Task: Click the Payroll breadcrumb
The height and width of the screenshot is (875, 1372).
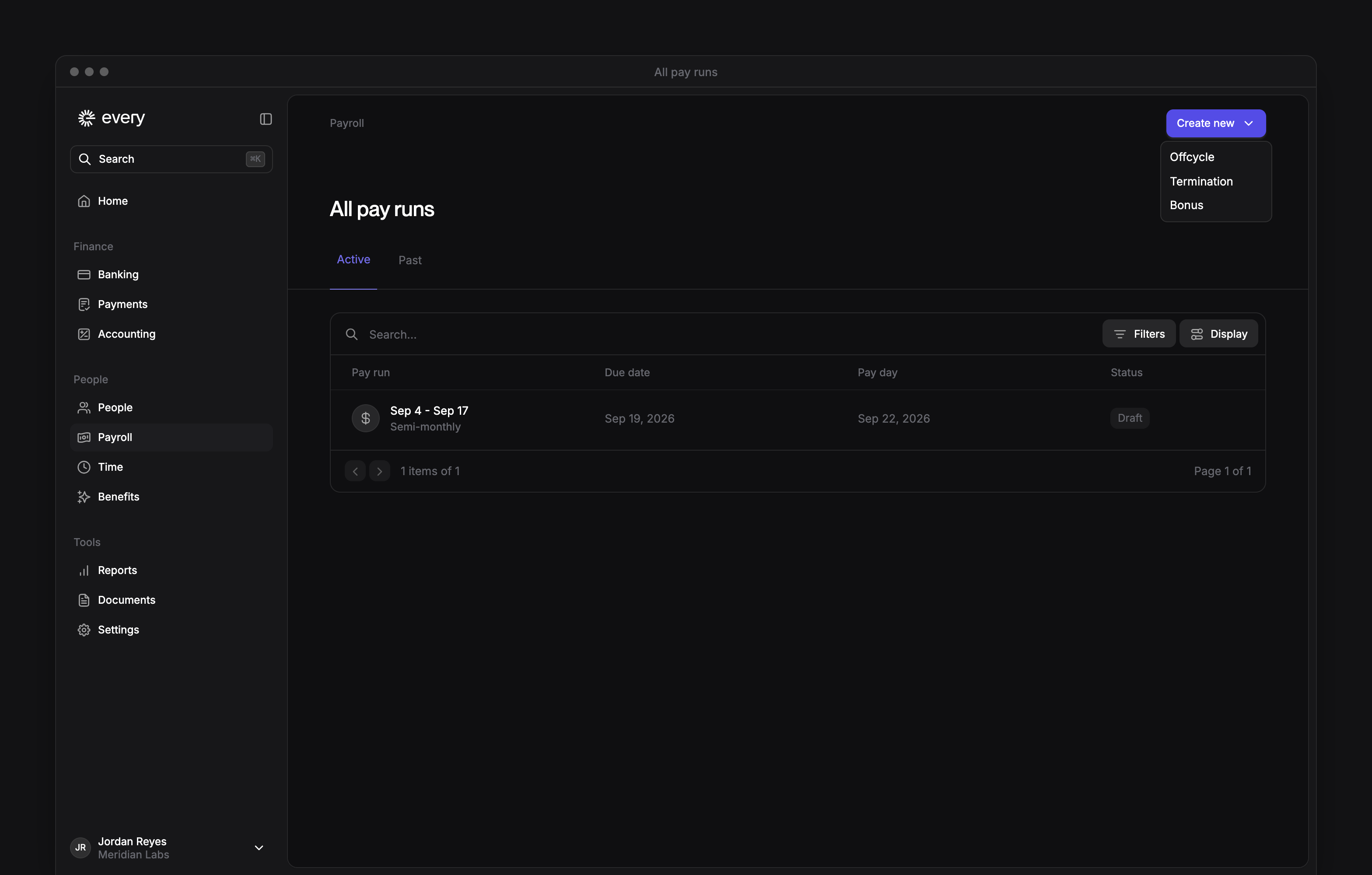Action: [x=346, y=123]
